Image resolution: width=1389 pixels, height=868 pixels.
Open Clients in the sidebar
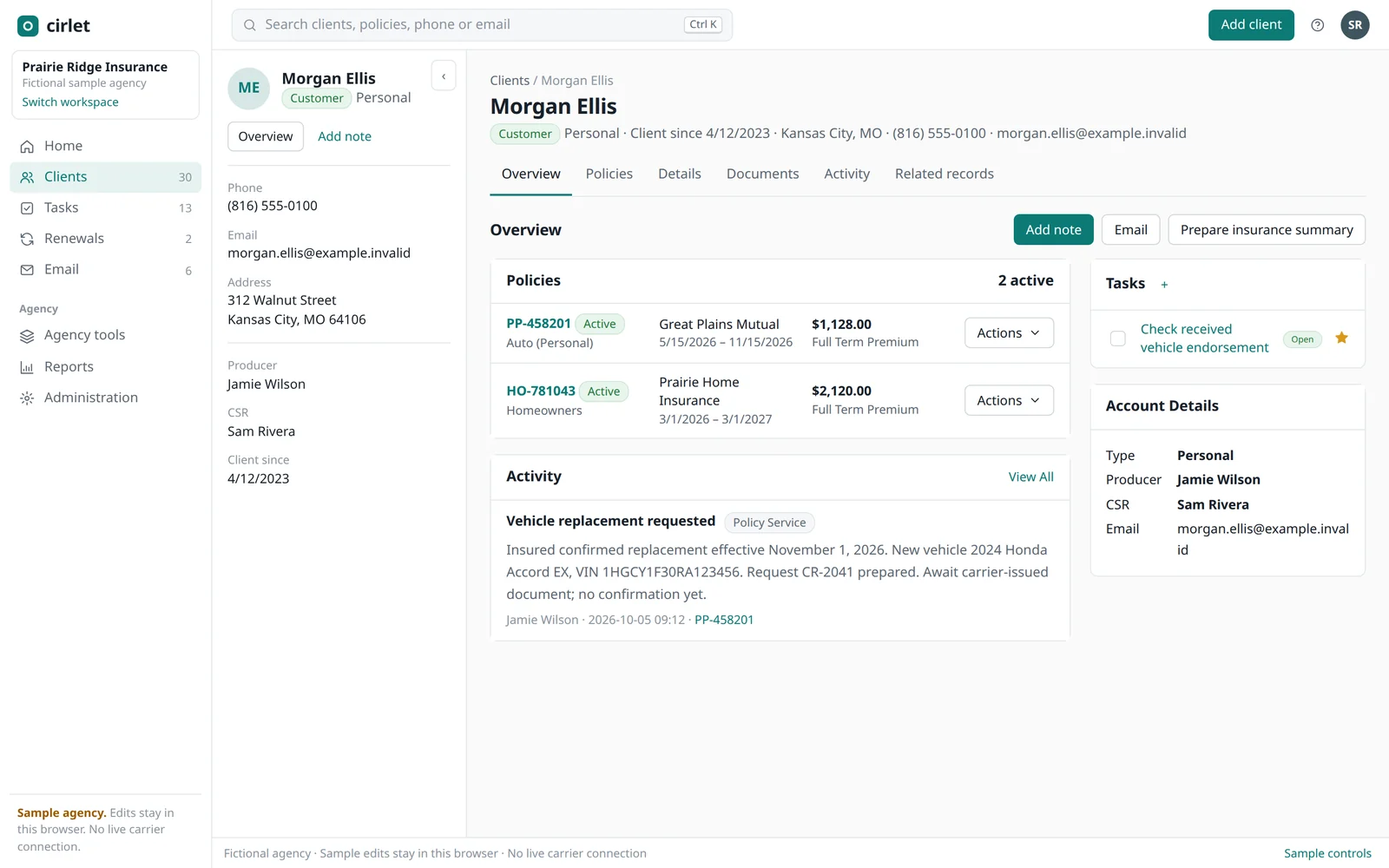coord(105,177)
